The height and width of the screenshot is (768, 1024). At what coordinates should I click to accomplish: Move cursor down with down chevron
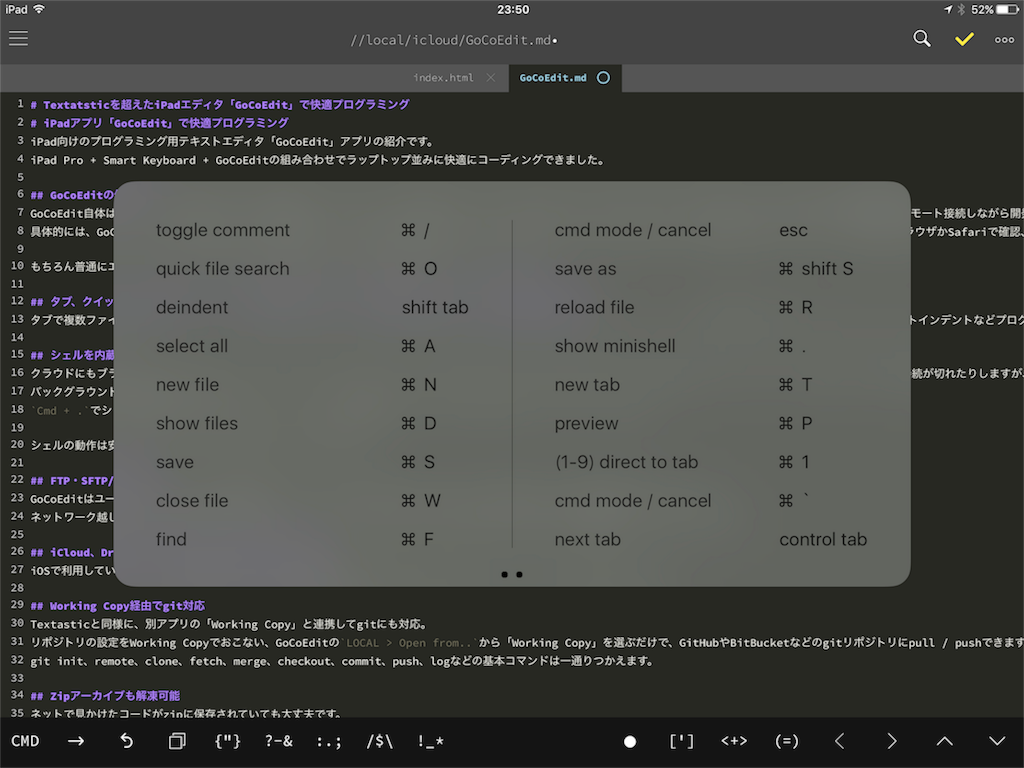(997, 741)
